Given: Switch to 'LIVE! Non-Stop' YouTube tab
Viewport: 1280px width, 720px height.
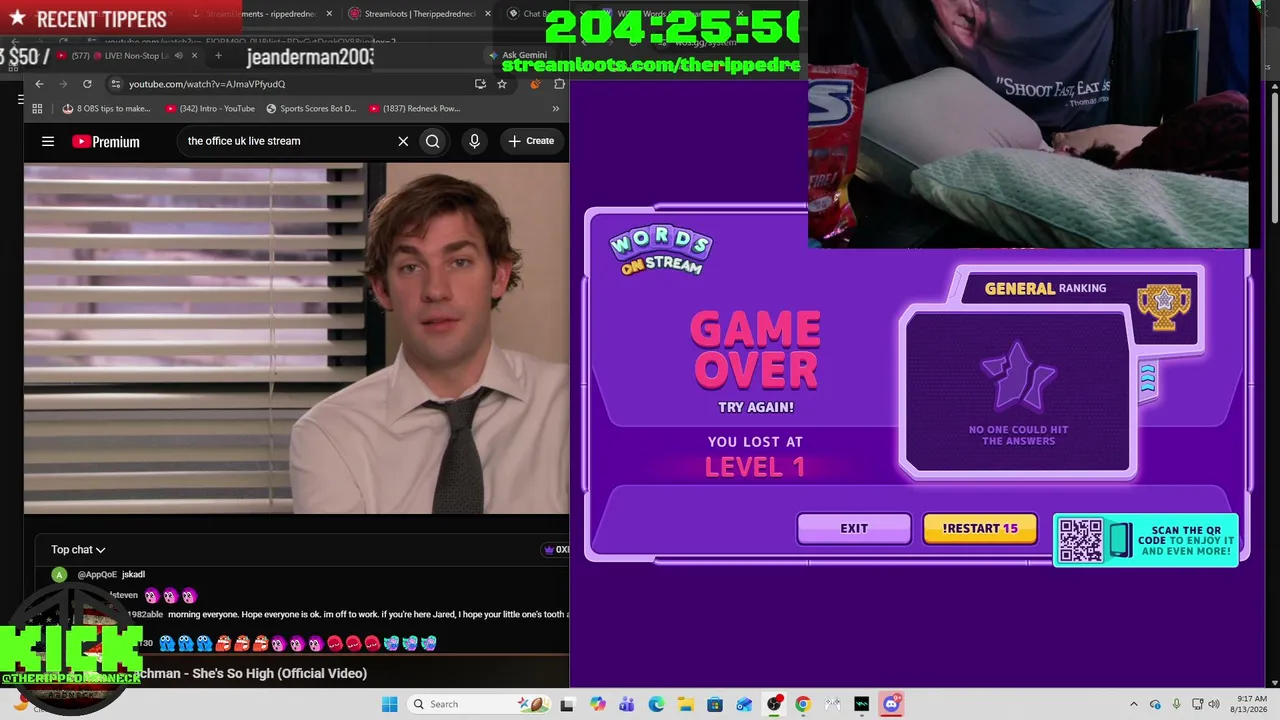Looking at the screenshot, I should [123, 56].
